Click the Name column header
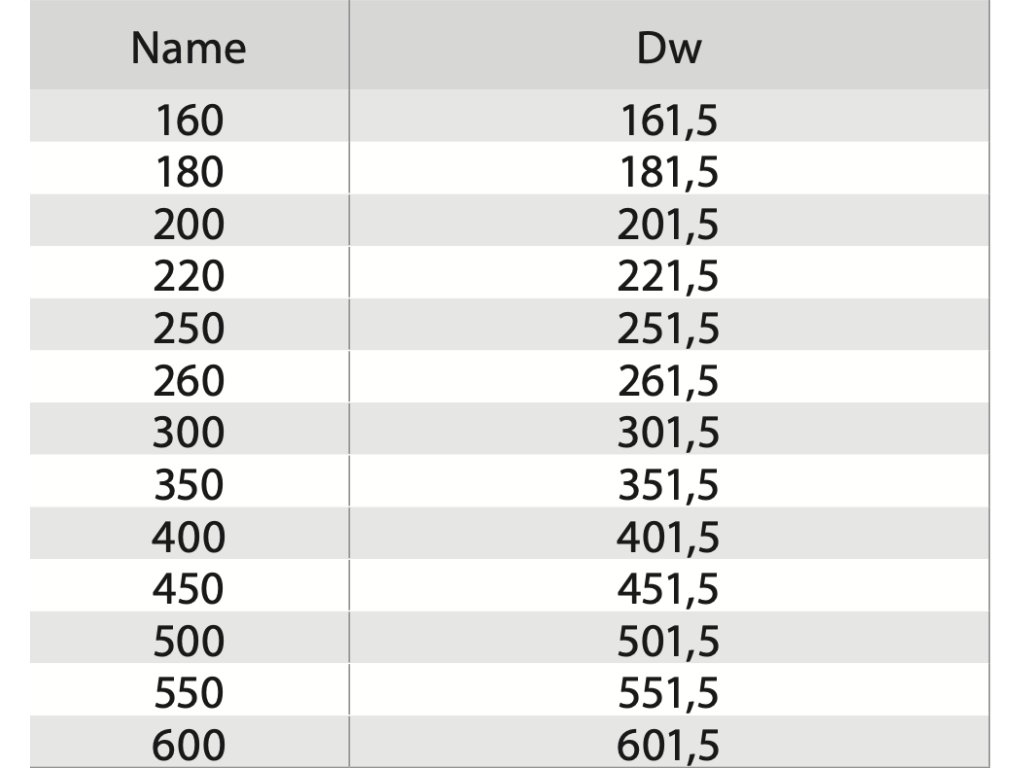Image resolution: width=1024 pixels, height=768 pixels. tap(189, 48)
